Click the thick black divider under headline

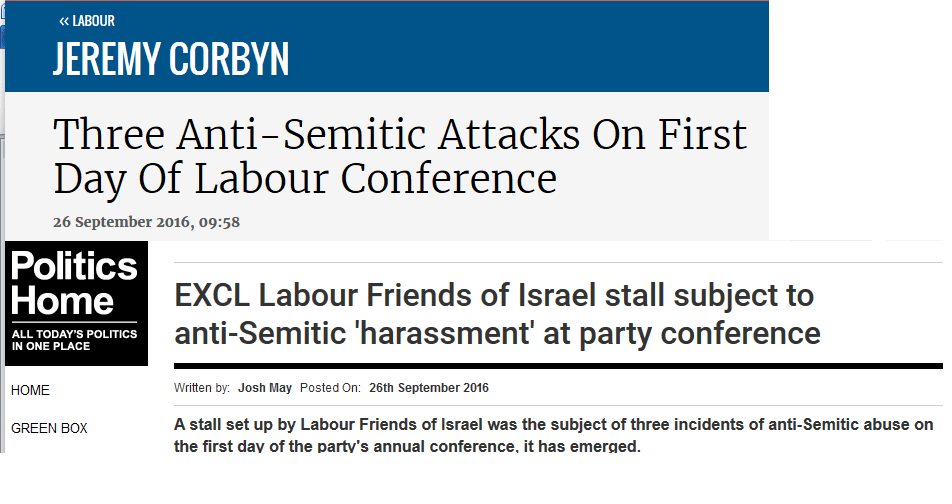pyautogui.click(x=558, y=366)
